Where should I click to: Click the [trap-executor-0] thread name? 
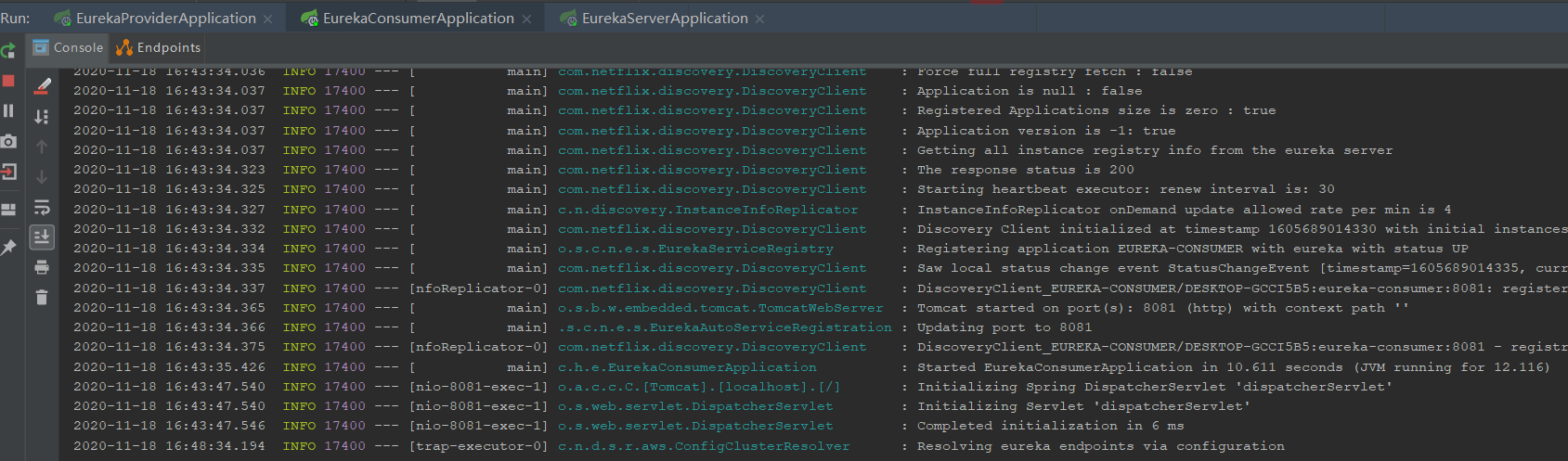[x=478, y=446]
